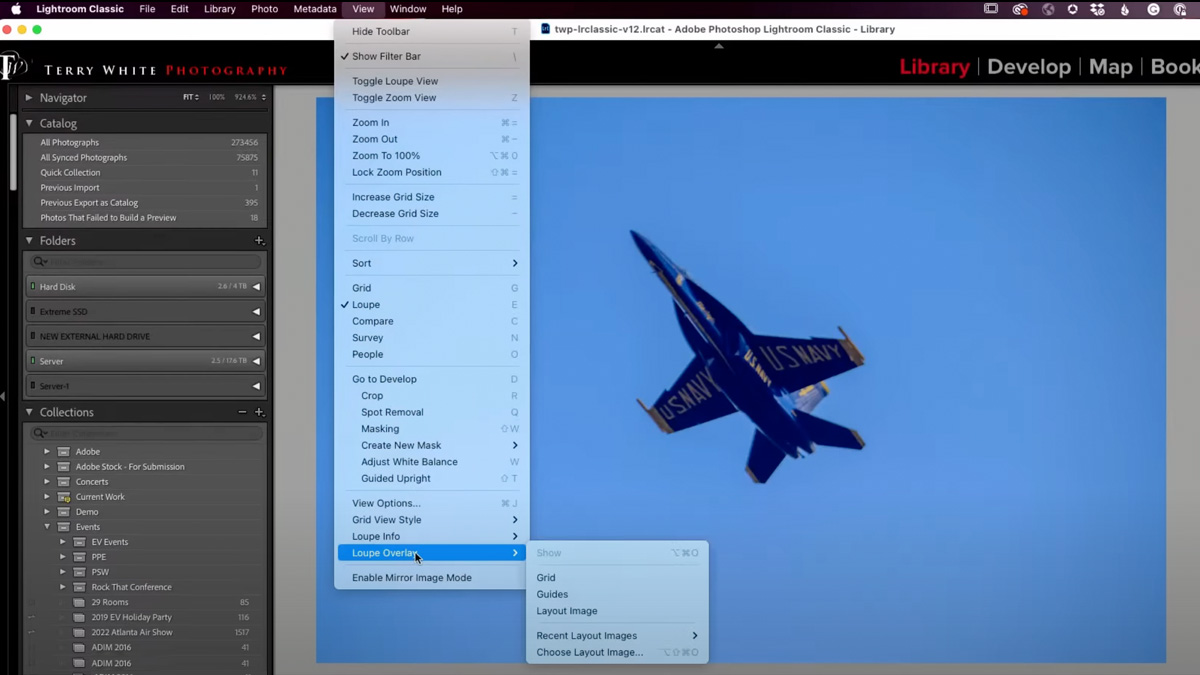Click the minus icon in Collections header
1200x675 pixels.
242,412
